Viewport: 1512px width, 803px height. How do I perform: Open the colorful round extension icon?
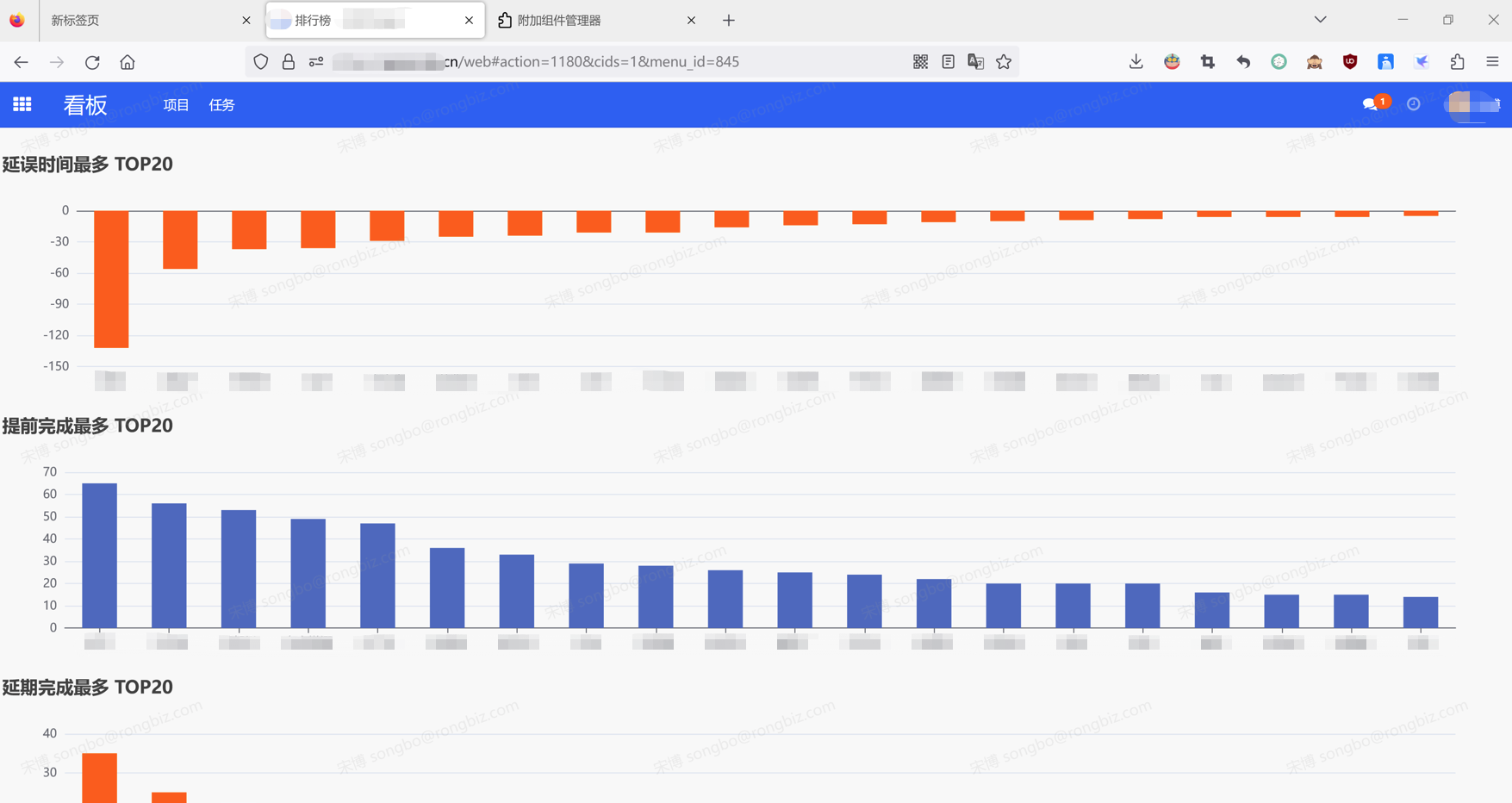click(x=1172, y=62)
